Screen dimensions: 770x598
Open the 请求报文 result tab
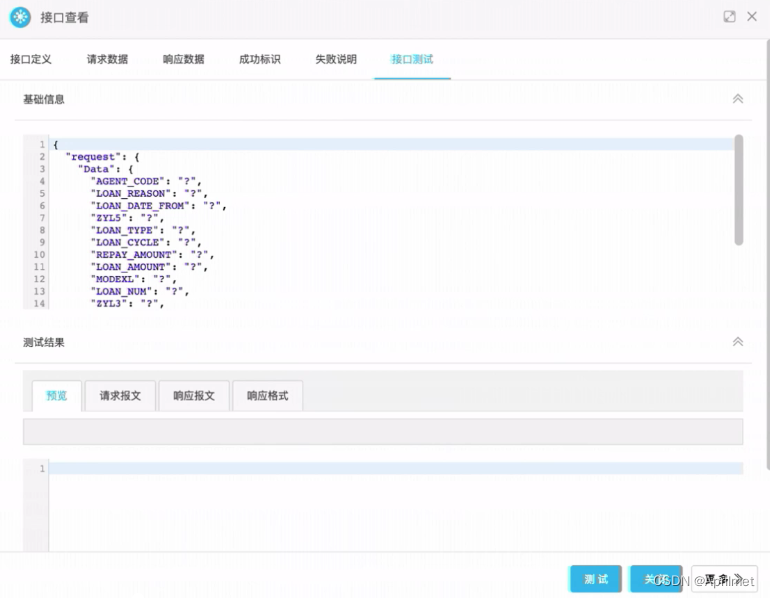click(x=120, y=396)
